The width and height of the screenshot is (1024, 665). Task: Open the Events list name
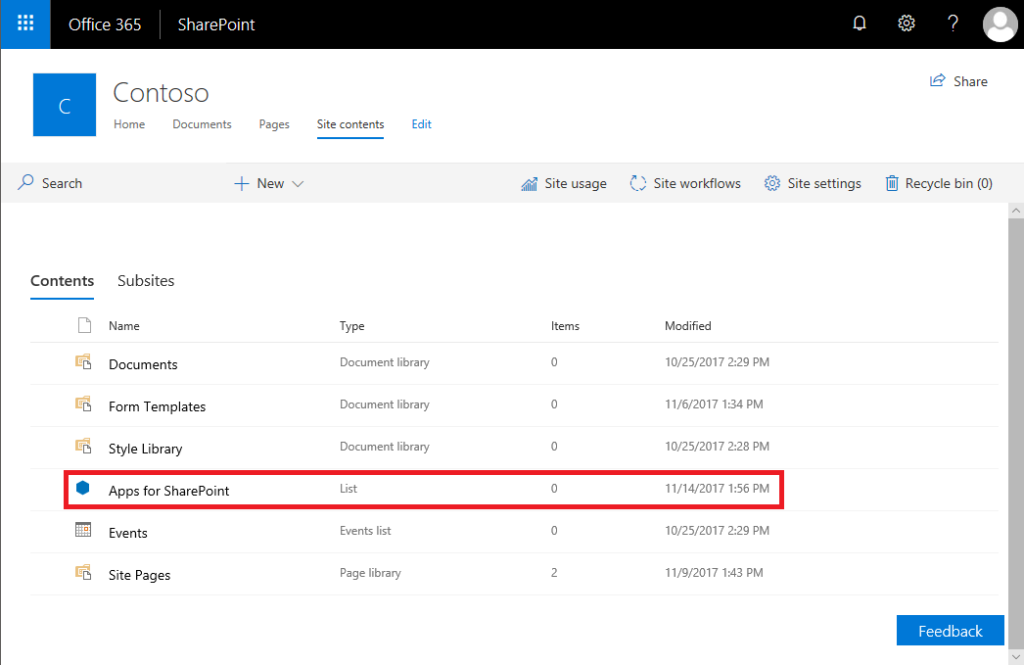128,533
